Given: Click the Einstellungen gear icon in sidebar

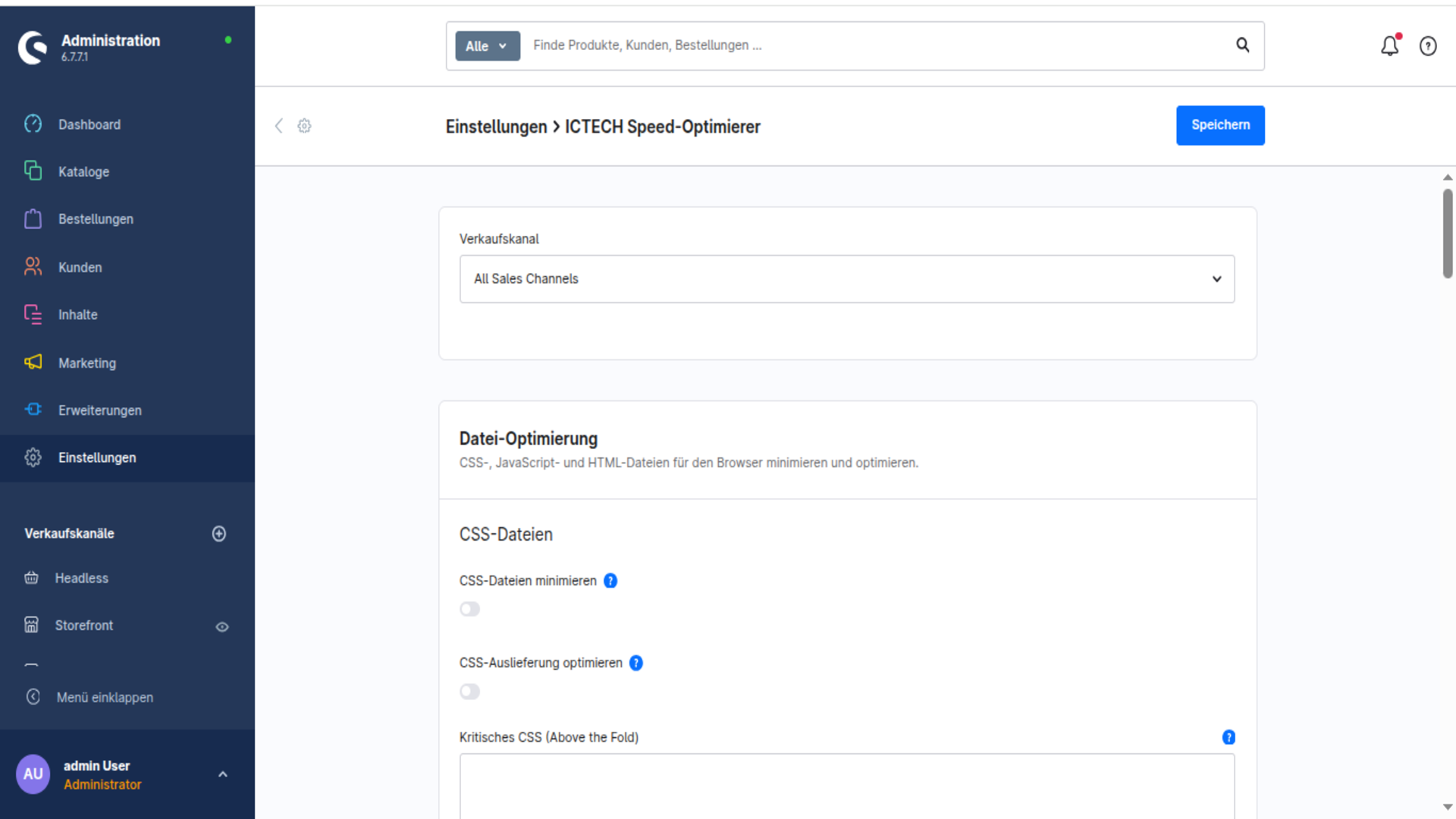Looking at the screenshot, I should [33, 457].
